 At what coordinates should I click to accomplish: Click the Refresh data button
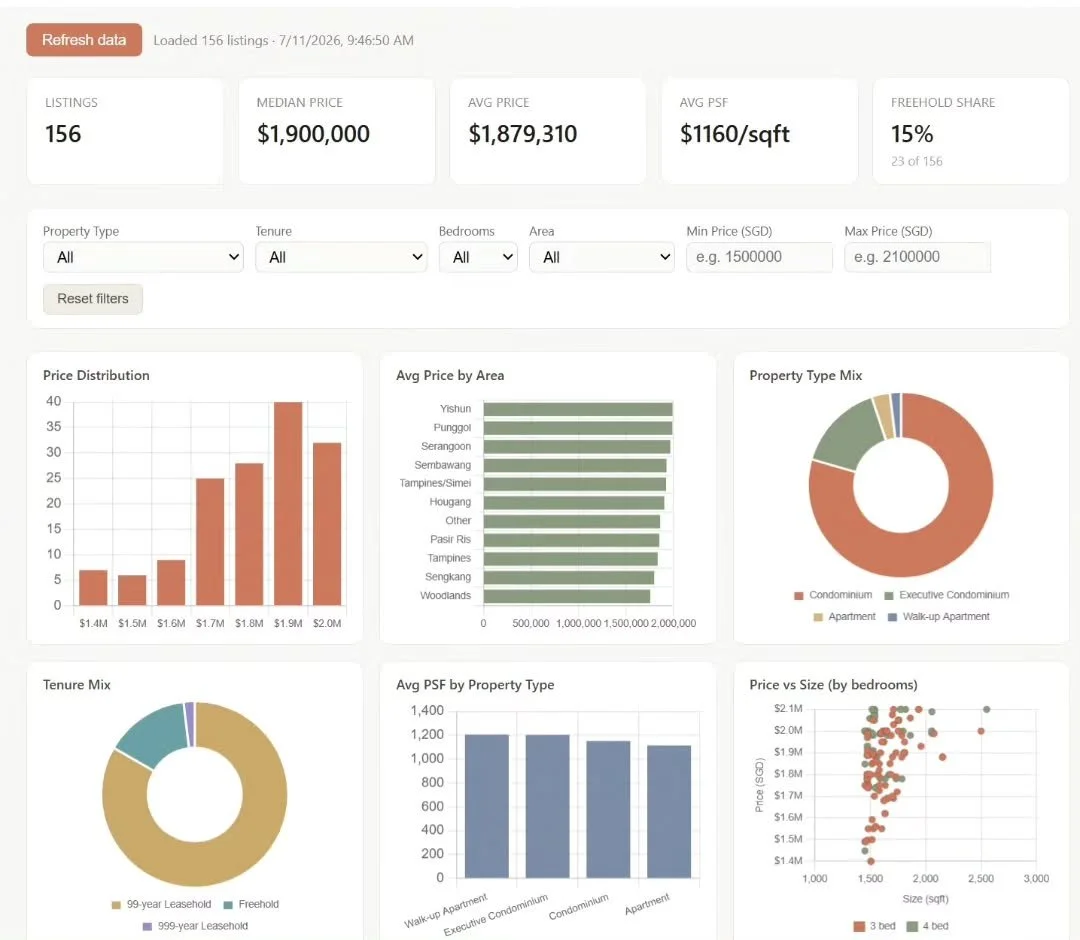[84, 40]
